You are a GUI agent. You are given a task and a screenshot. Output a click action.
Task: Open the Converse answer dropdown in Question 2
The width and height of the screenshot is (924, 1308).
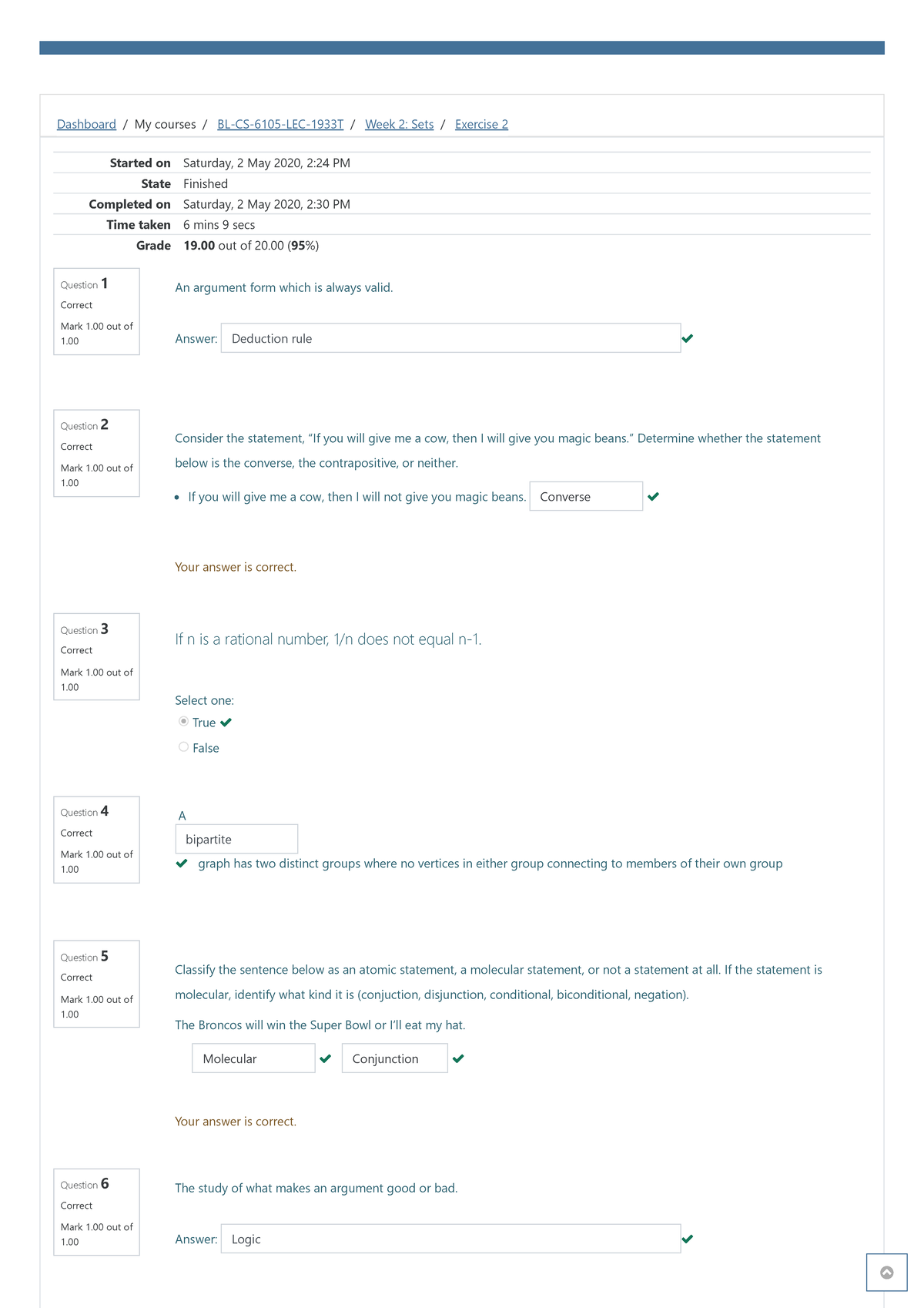click(585, 497)
